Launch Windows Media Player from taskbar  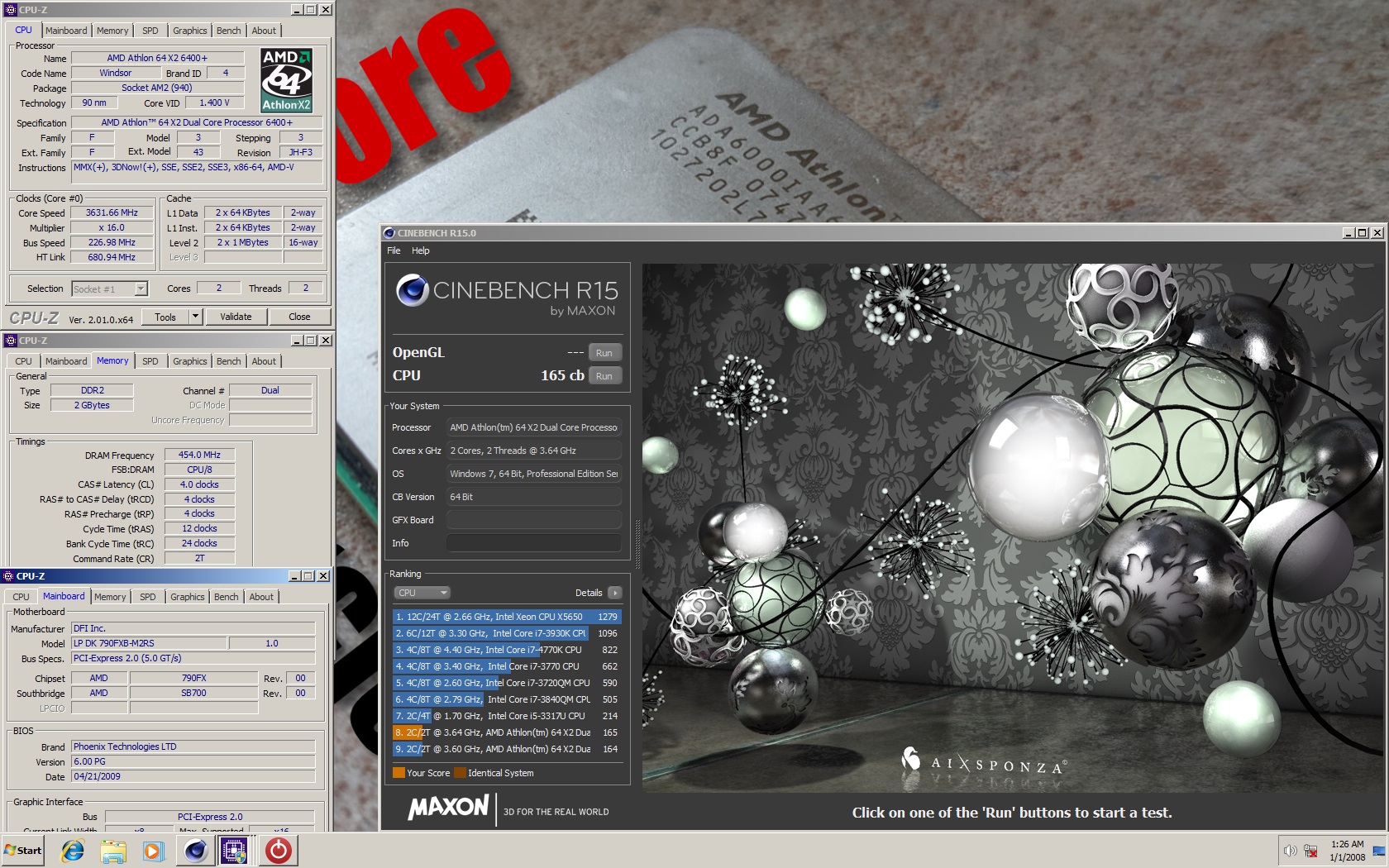(x=153, y=851)
